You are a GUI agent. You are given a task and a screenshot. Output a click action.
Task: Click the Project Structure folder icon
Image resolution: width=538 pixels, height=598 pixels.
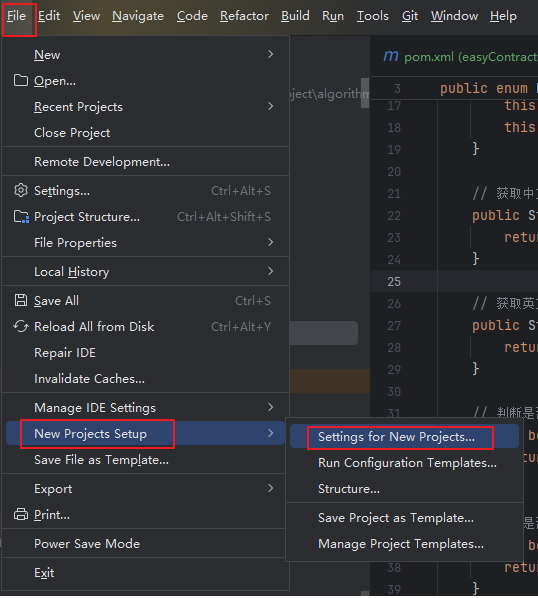click(x=21, y=217)
